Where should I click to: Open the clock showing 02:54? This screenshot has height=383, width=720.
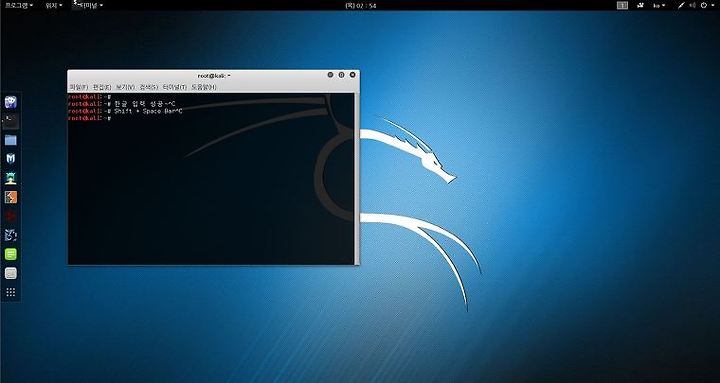click(x=360, y=6)
